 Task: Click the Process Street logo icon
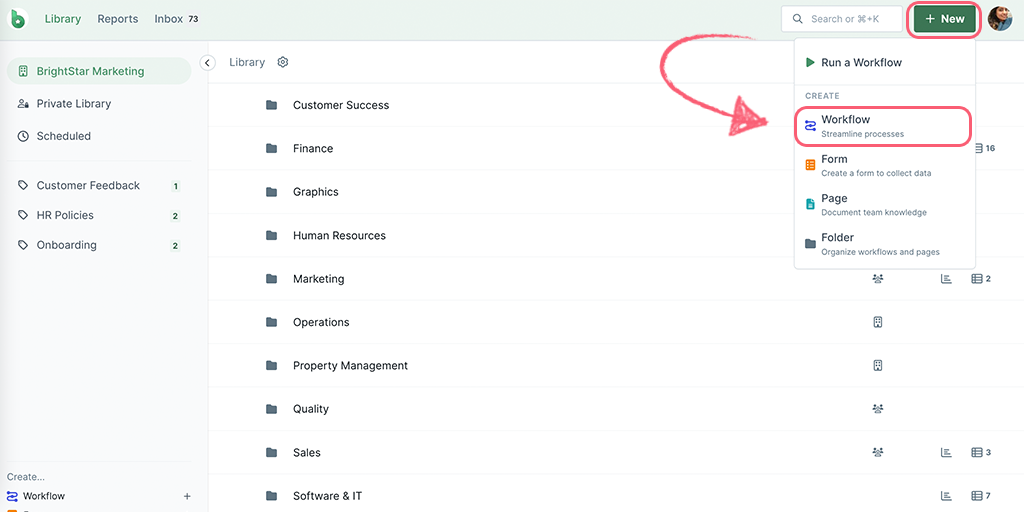[18, 18]
